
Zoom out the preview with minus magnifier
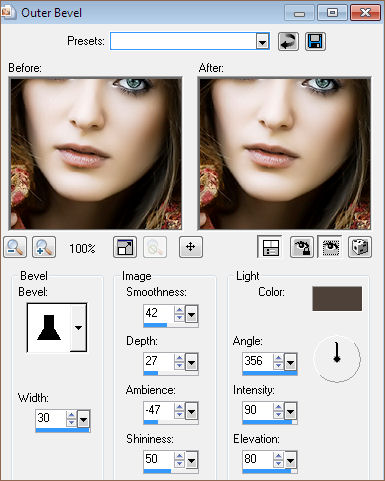click(15, 247)
